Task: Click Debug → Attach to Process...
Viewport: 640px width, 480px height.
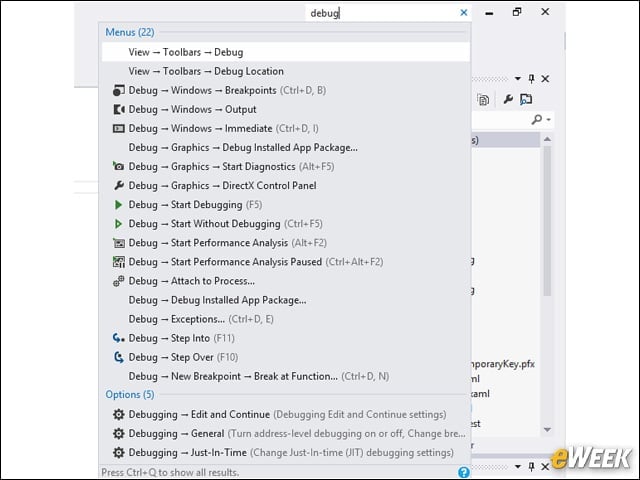Action: (x=286, y=281)
